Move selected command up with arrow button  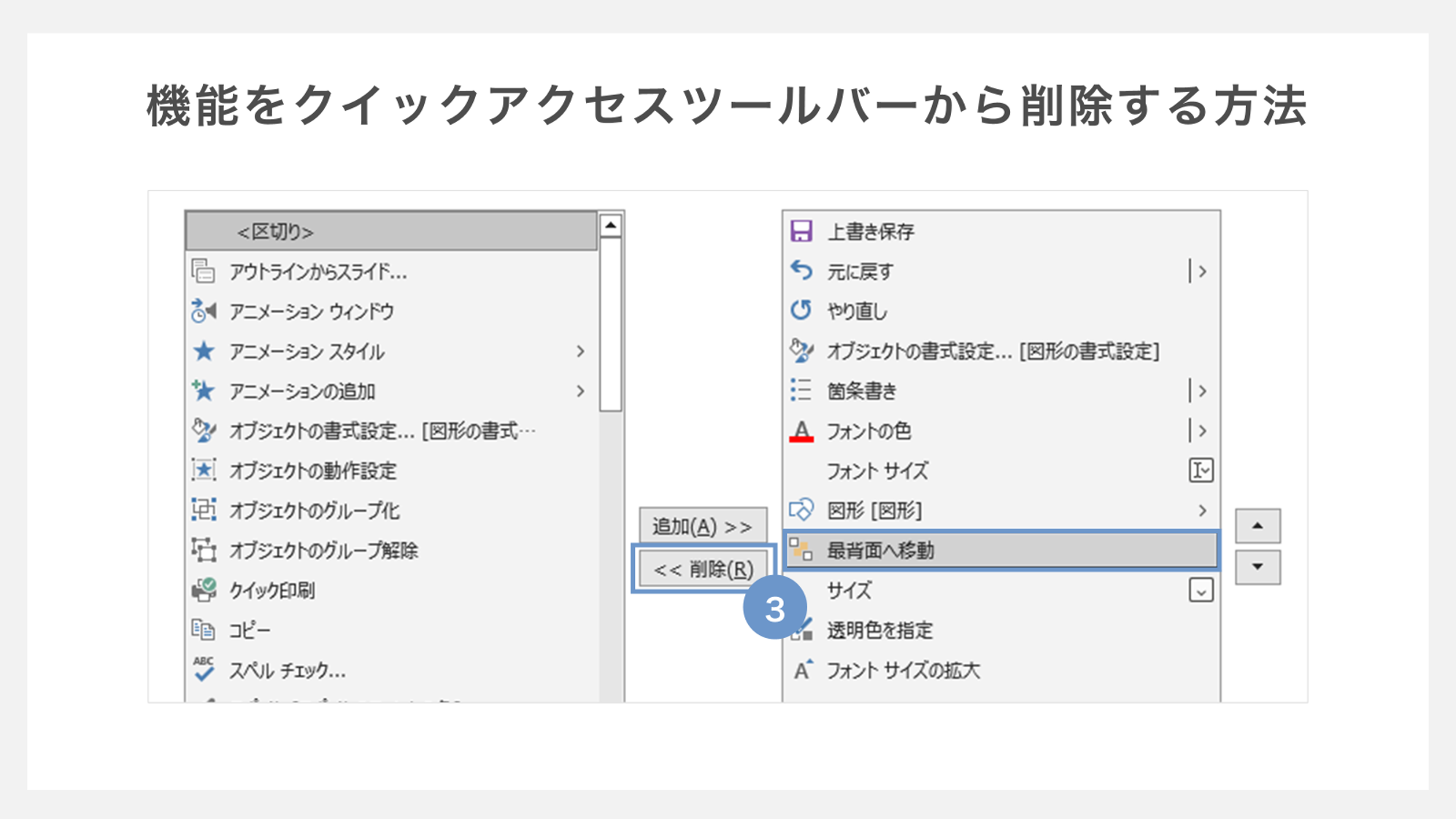[1257, 526]
